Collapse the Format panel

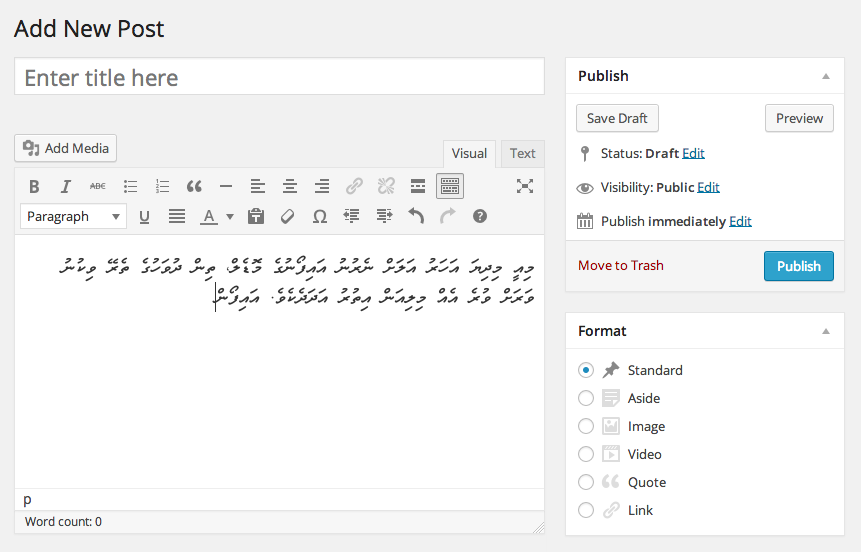826,331
